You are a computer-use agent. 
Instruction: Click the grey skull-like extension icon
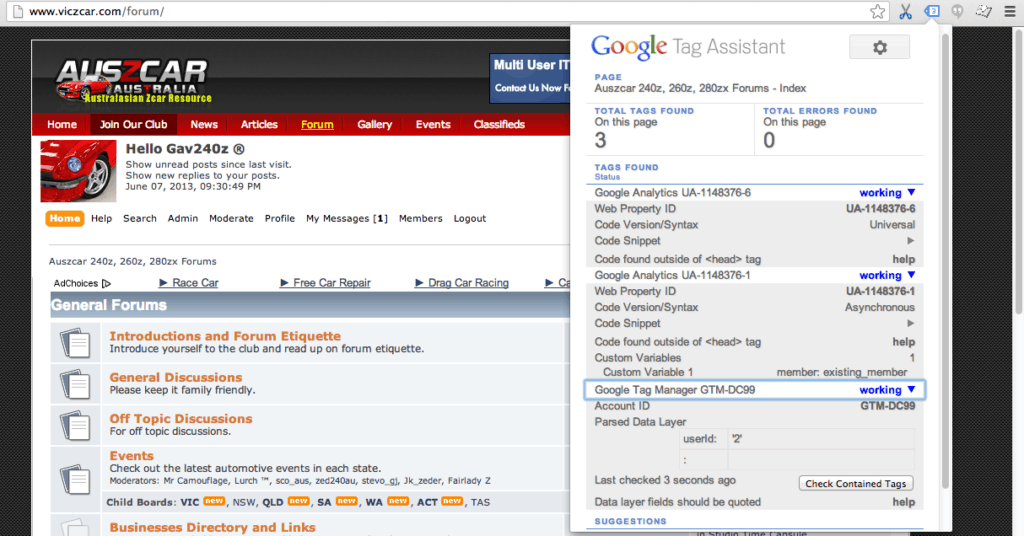957,11
